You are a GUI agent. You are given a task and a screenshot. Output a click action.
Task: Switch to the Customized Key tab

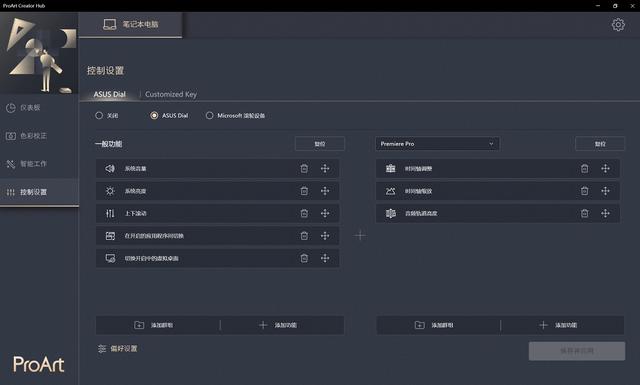tap(171, 94)
